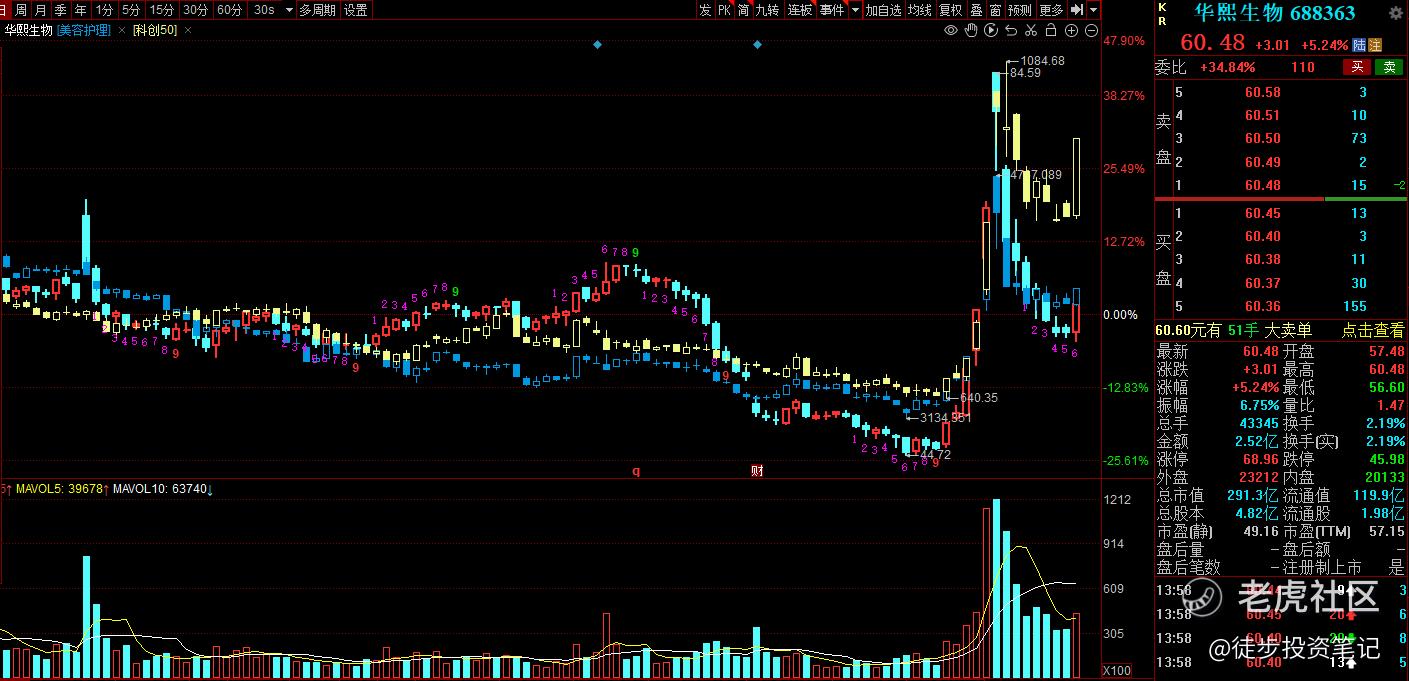Image resolution: width=1409 pixels, height=681 pixels.
Task: Select the 5分 period
Action: [x=131, y=10]
